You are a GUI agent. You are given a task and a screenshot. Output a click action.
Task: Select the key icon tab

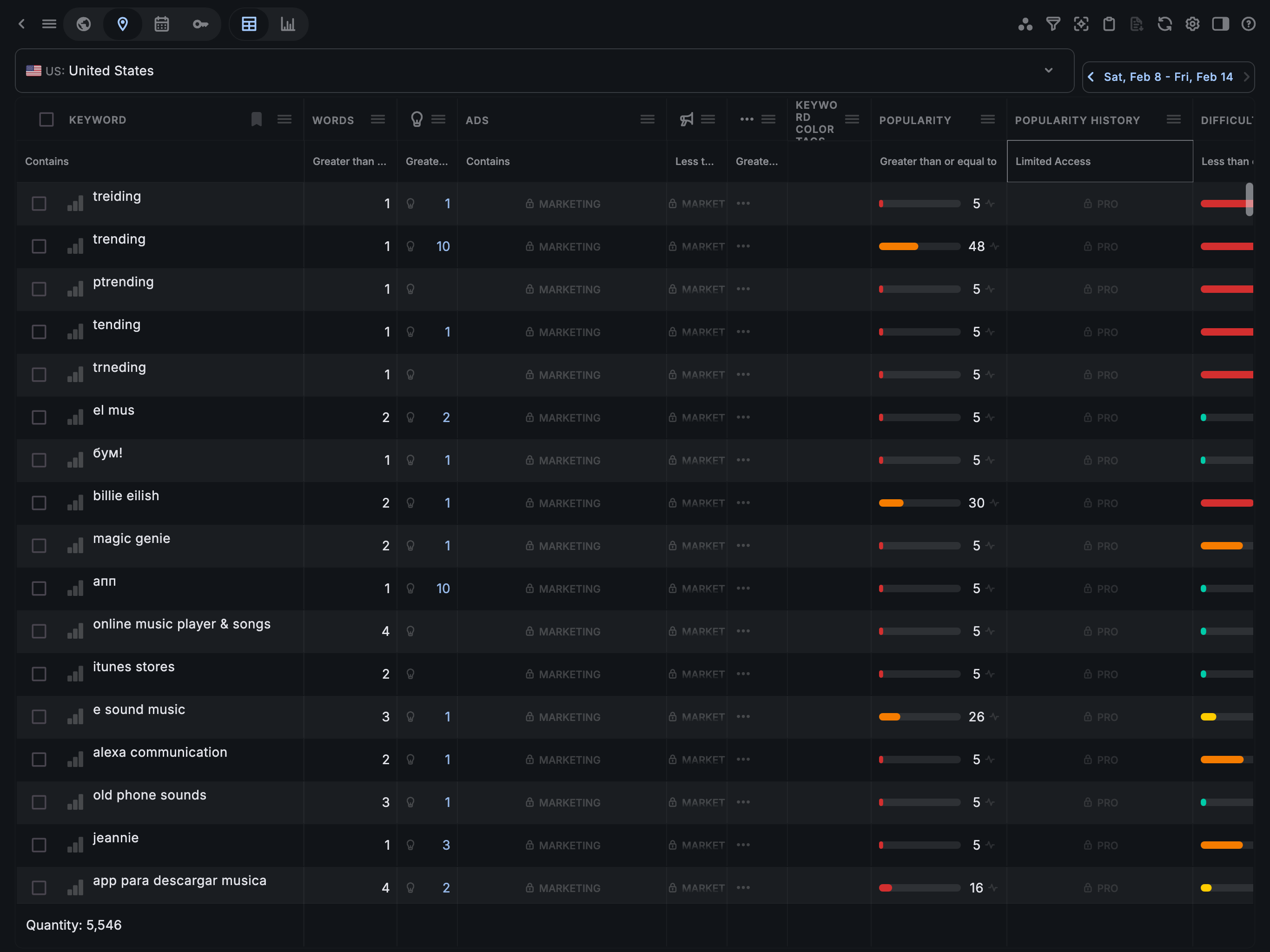[200, 24]
